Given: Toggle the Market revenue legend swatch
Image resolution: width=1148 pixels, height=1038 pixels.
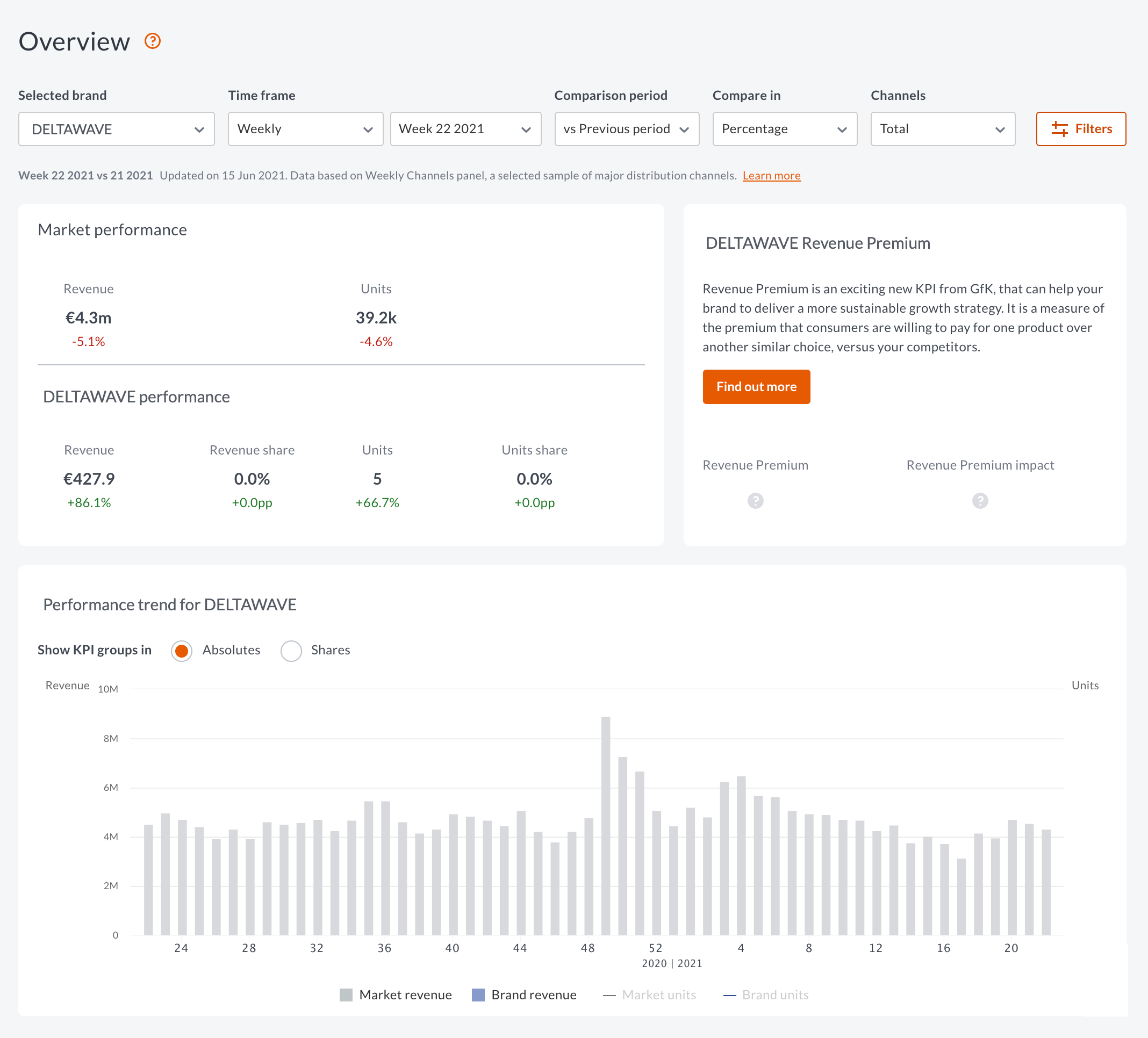Looking at the screenshot, I should point(346,994).
